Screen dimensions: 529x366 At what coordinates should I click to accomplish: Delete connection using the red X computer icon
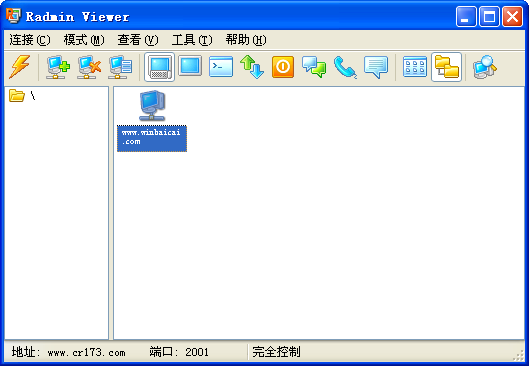tap(89, 66)
